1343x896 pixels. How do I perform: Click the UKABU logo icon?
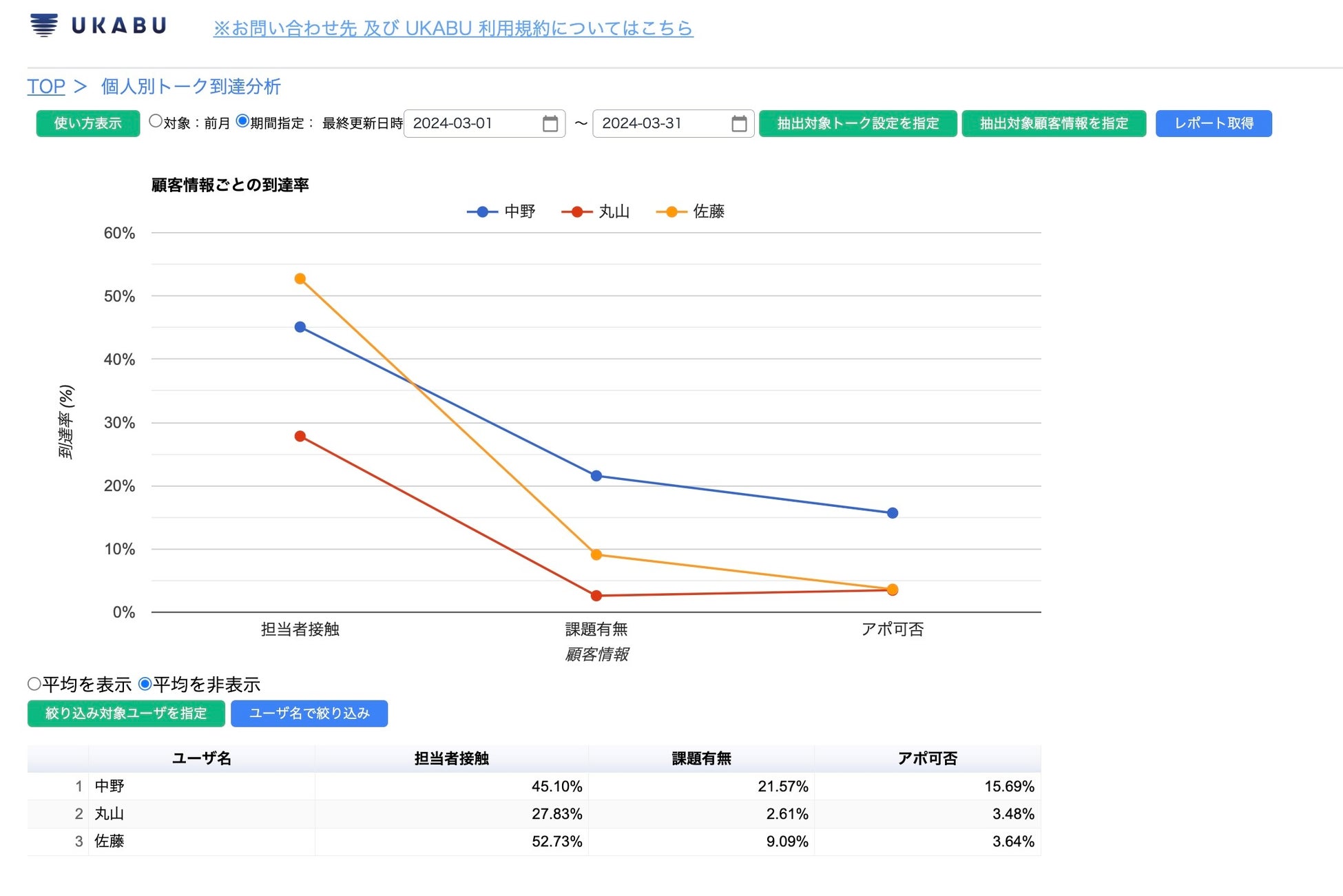click(44, 25)
